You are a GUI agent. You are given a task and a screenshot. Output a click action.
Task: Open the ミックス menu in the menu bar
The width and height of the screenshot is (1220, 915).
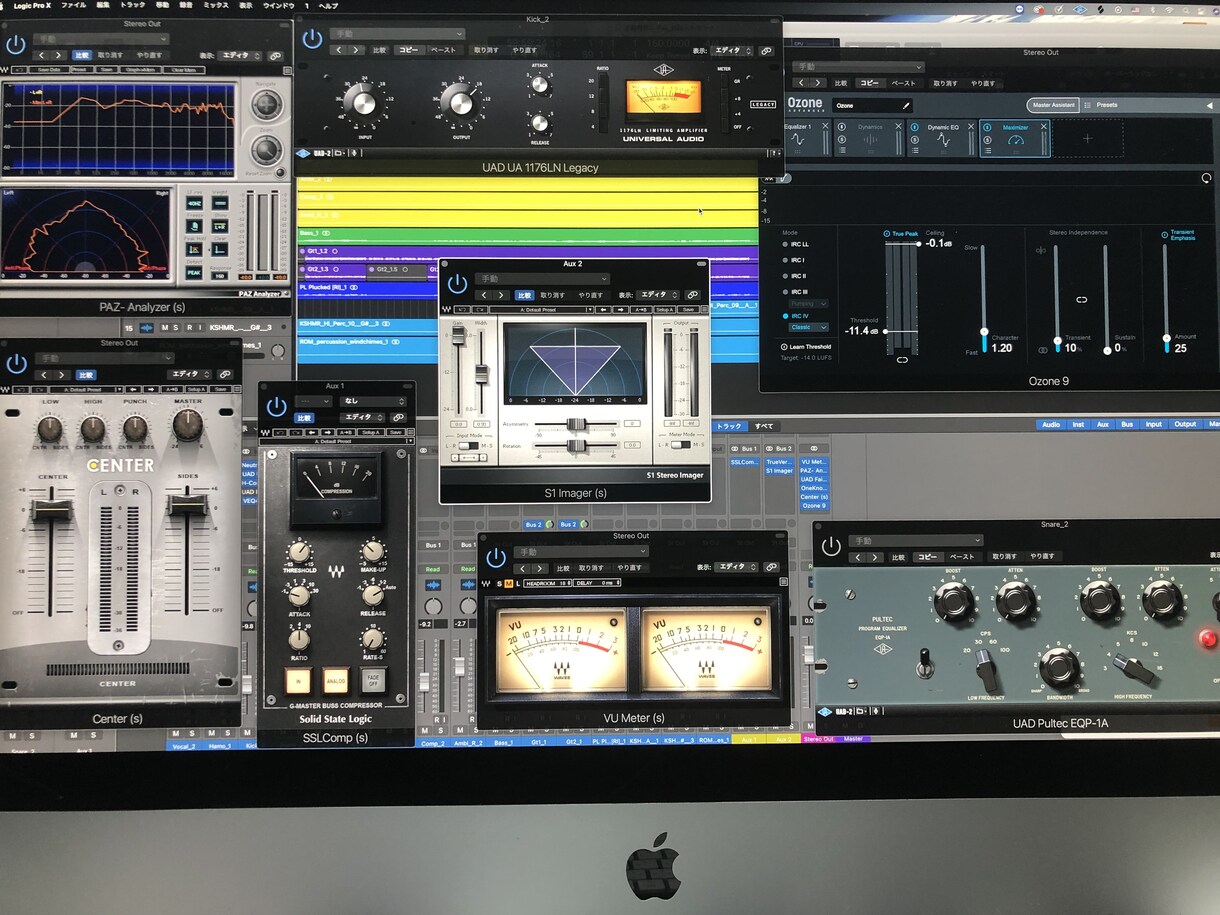(x=215, y=5)
